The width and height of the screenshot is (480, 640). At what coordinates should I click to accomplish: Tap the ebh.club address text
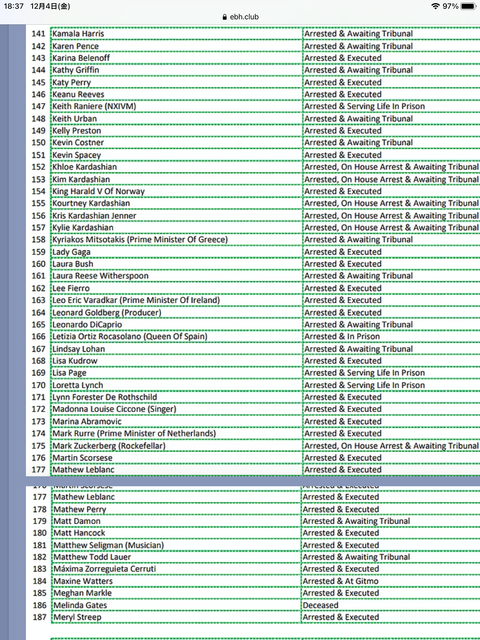click(x=244, y=17)
